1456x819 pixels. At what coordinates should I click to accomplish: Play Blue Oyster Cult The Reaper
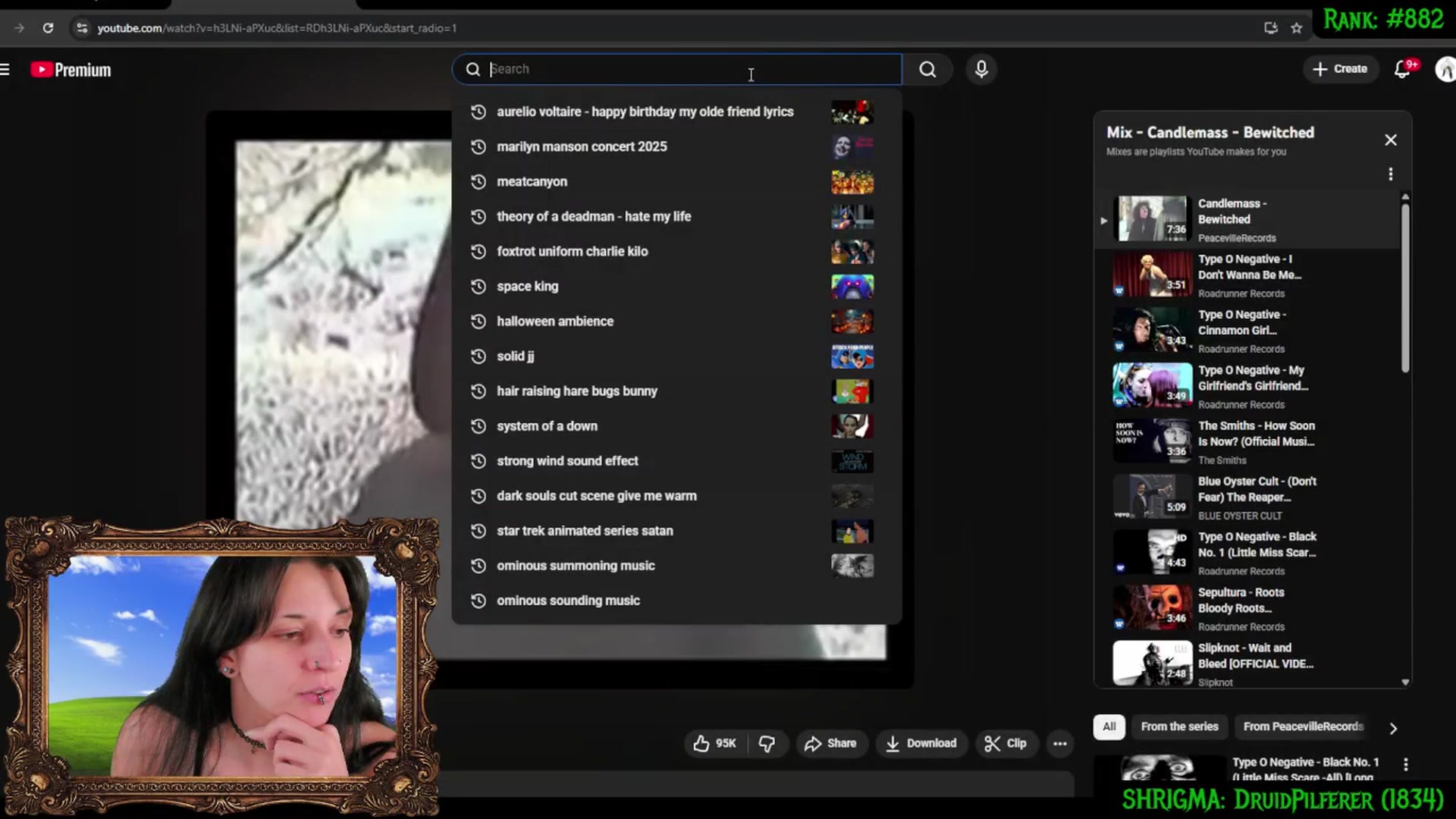coord(1247,497)
